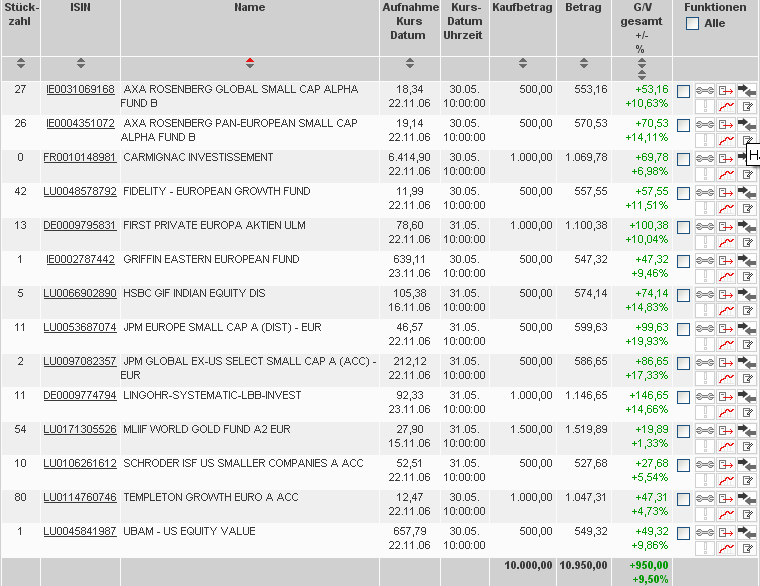Tick checkbox for AXA Rosenberg Global Small Cap

tap(683, 92)
